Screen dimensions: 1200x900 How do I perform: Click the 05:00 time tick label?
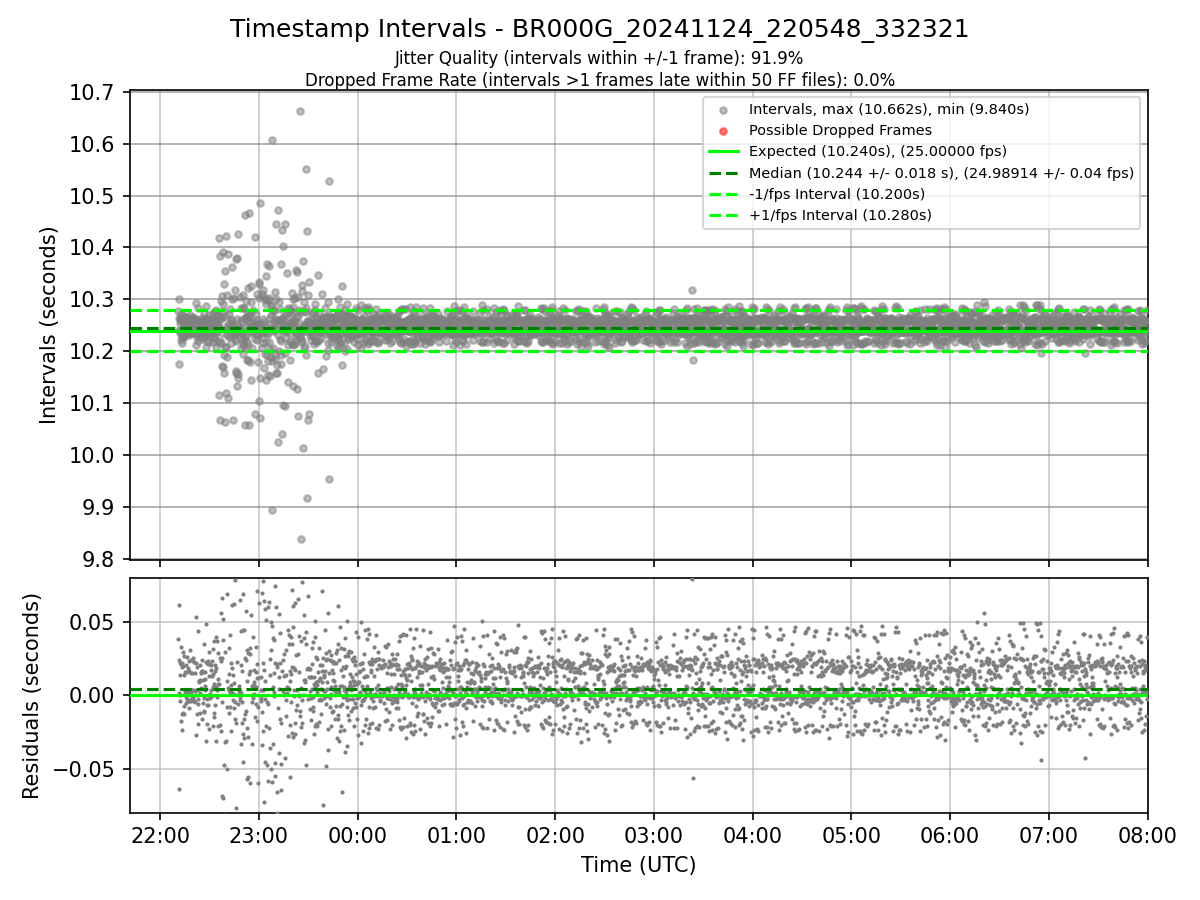[x=851, y=834]
